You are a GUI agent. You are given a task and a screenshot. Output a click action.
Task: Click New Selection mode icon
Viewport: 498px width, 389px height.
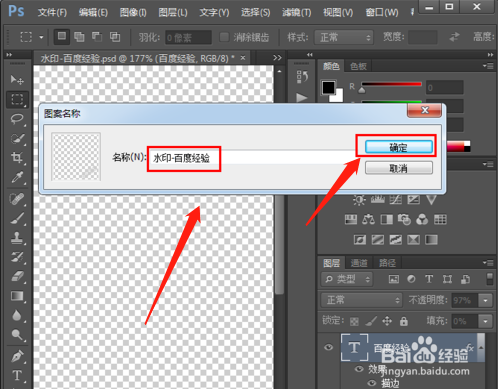point(62,36)
